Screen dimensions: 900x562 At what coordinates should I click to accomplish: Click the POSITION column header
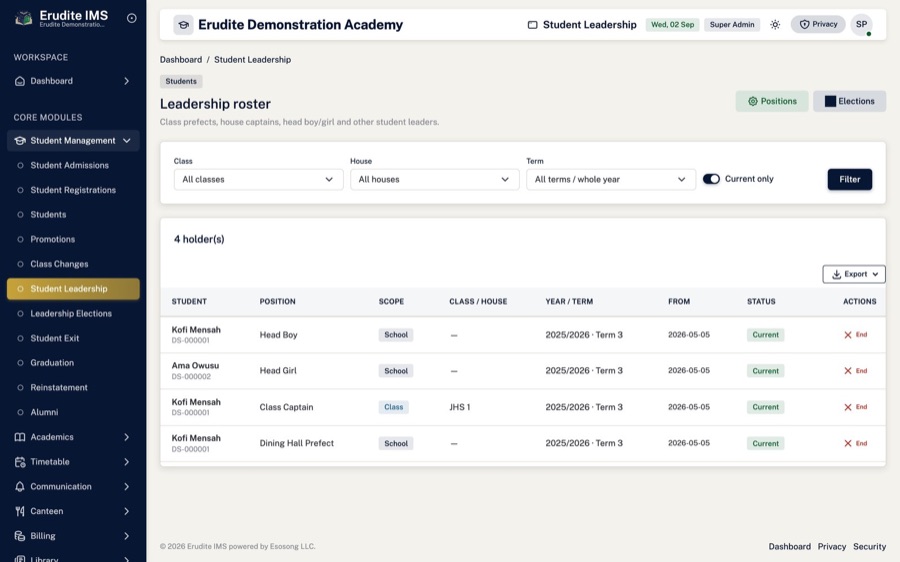click(277, 301)
